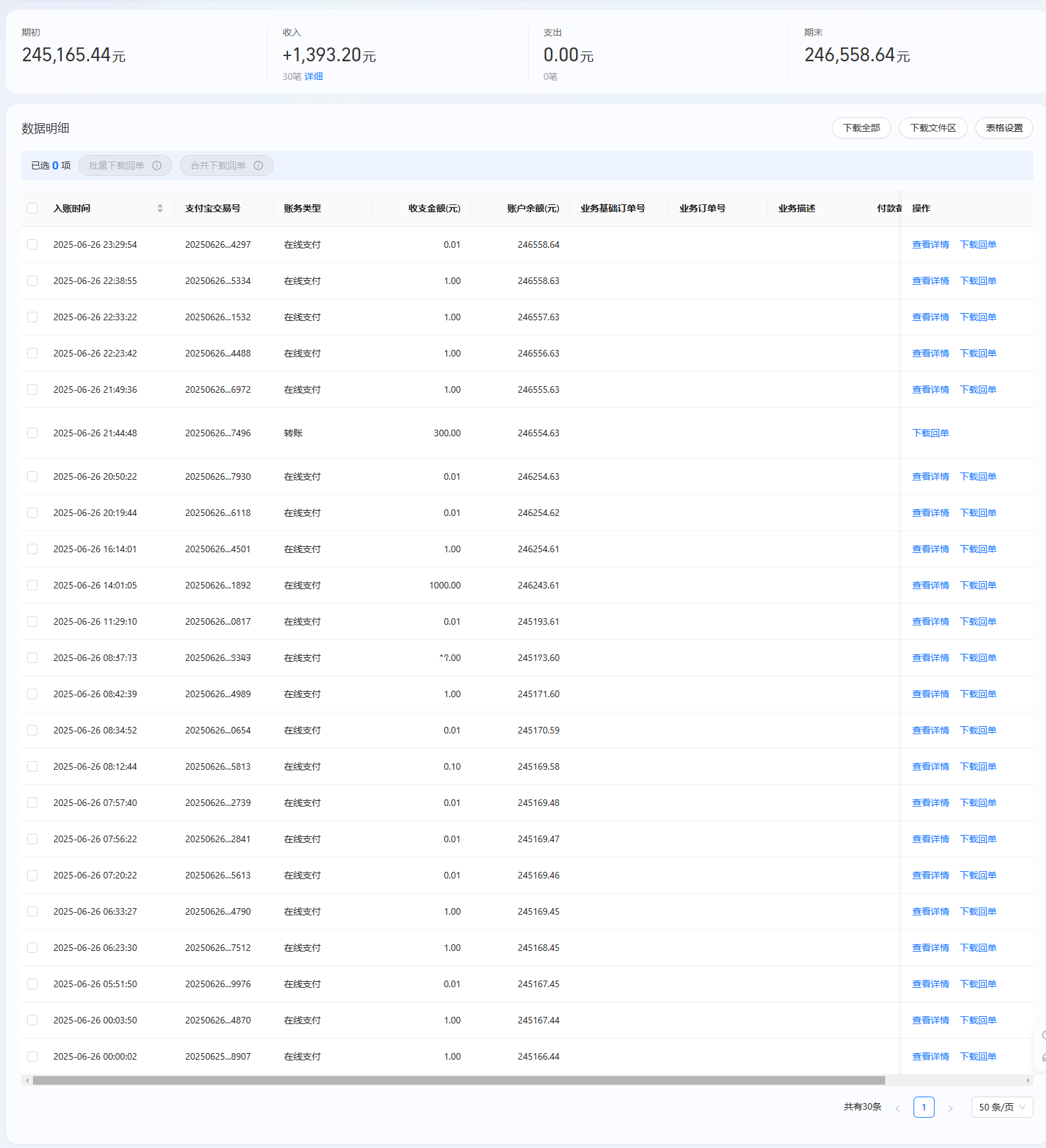Click horizontal scrollbar left arrow
This screenshot has width=1046, height=1148.
27,1080
